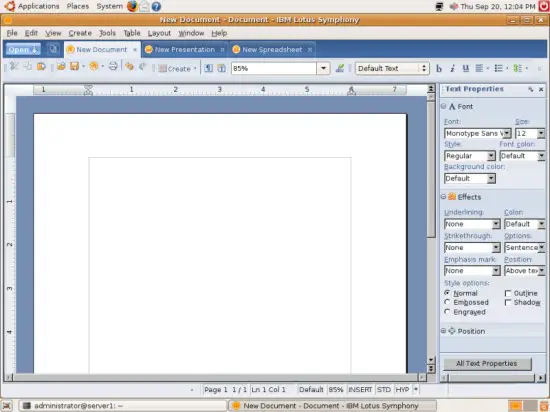The height and width of the screenshot is (412, 550).
Task: Click the Bold b icon
Action: point(439,68)
